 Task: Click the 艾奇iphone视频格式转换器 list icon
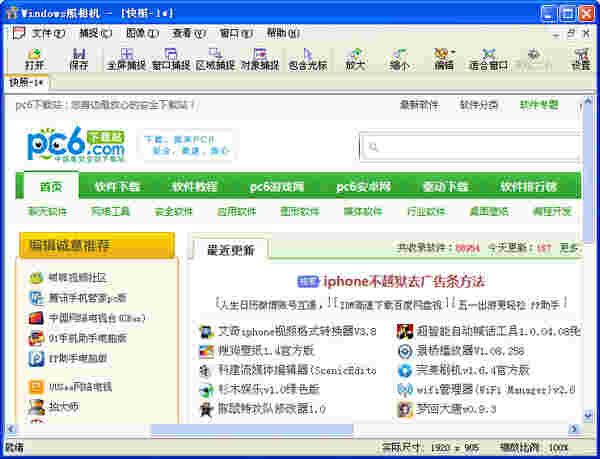pos(207,331)
